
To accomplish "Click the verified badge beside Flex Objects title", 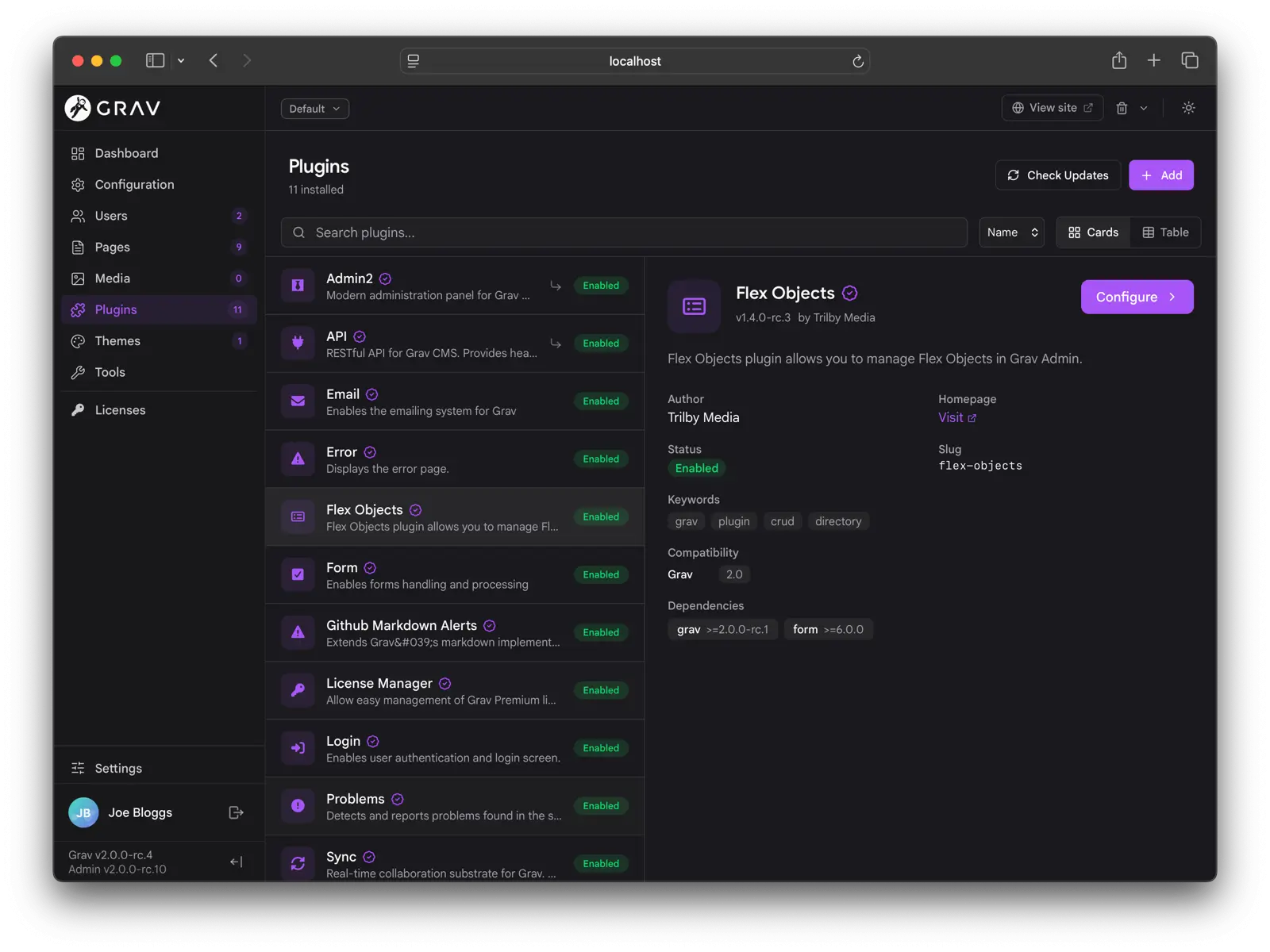I will click(x=850, y=294).
